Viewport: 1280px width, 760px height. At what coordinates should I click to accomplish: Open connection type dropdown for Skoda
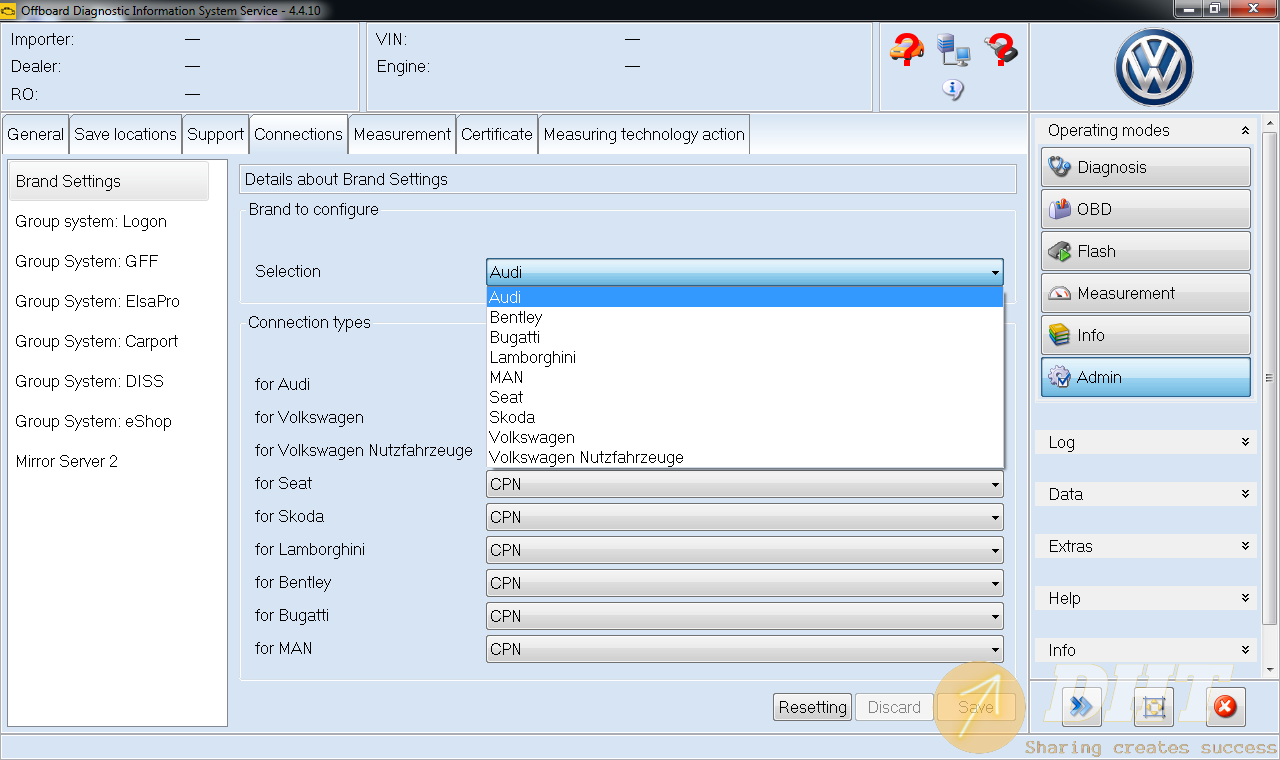click(x=744, y=517)
